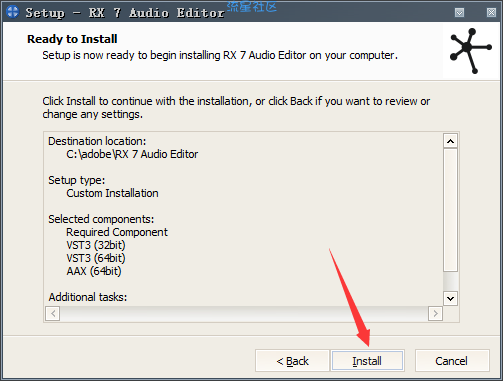Viewport: 503px width, 381px height.
Task: Click the "VST3 (32bit)" component line
Action: coord(96,245)
